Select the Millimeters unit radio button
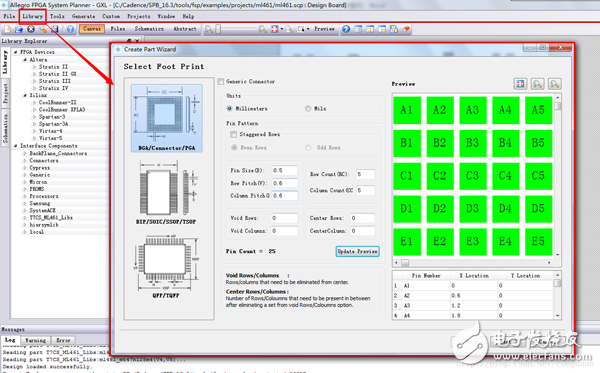The width and height of the screenshot is (600, 373). click(x=229, y=109)
